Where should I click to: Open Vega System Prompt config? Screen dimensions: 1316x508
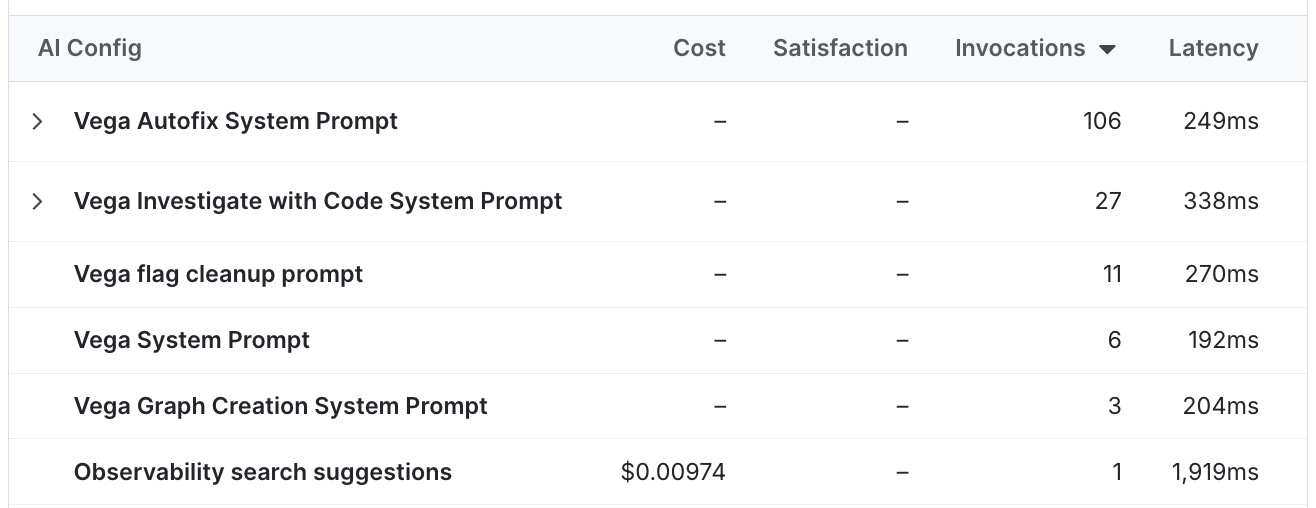pyautogui.click(x=192, y=340)
